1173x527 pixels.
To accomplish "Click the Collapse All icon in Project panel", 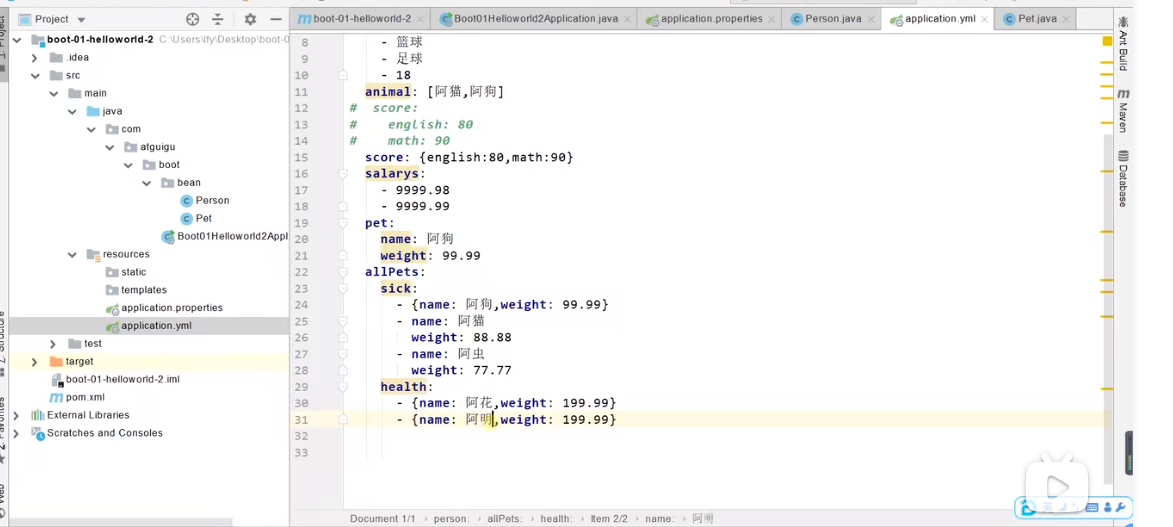I will pyautogui.click(x=217, y=19).
